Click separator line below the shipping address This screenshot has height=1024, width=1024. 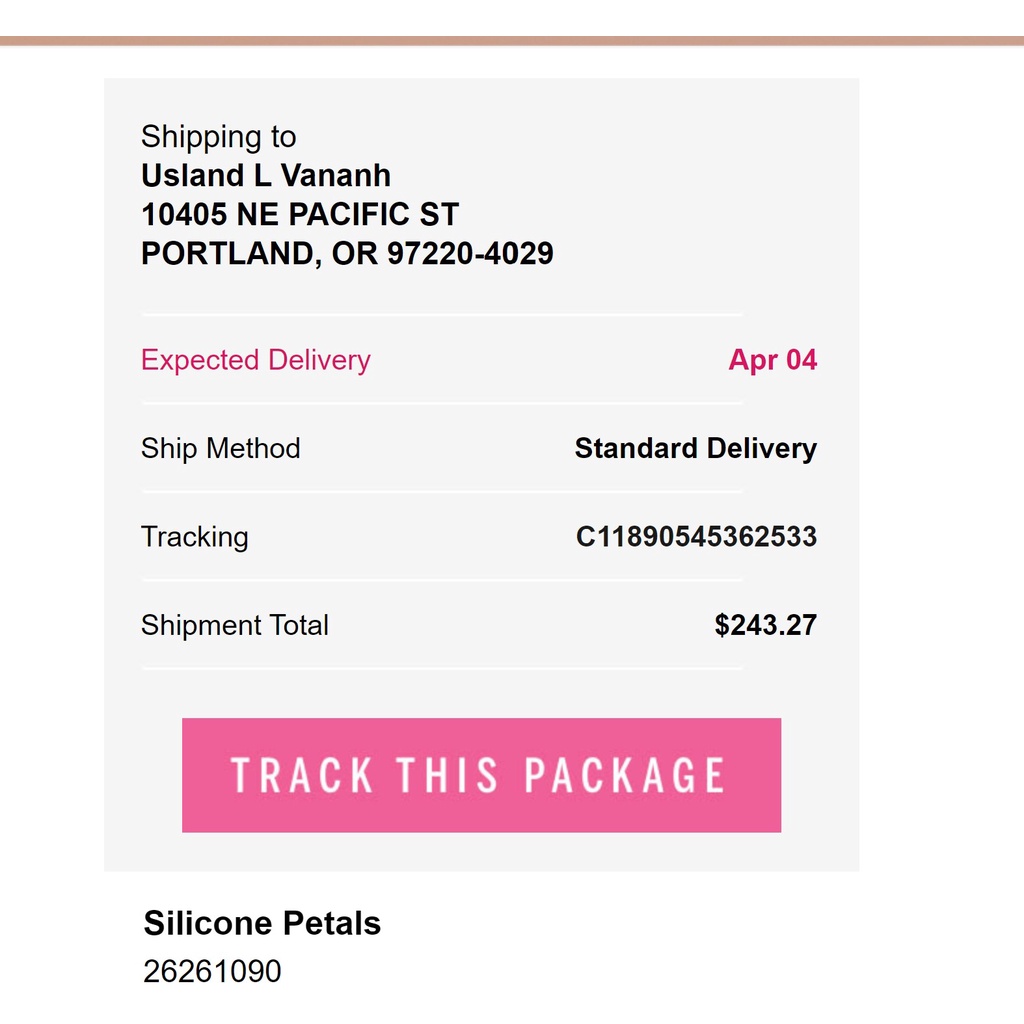click(441, 315)
